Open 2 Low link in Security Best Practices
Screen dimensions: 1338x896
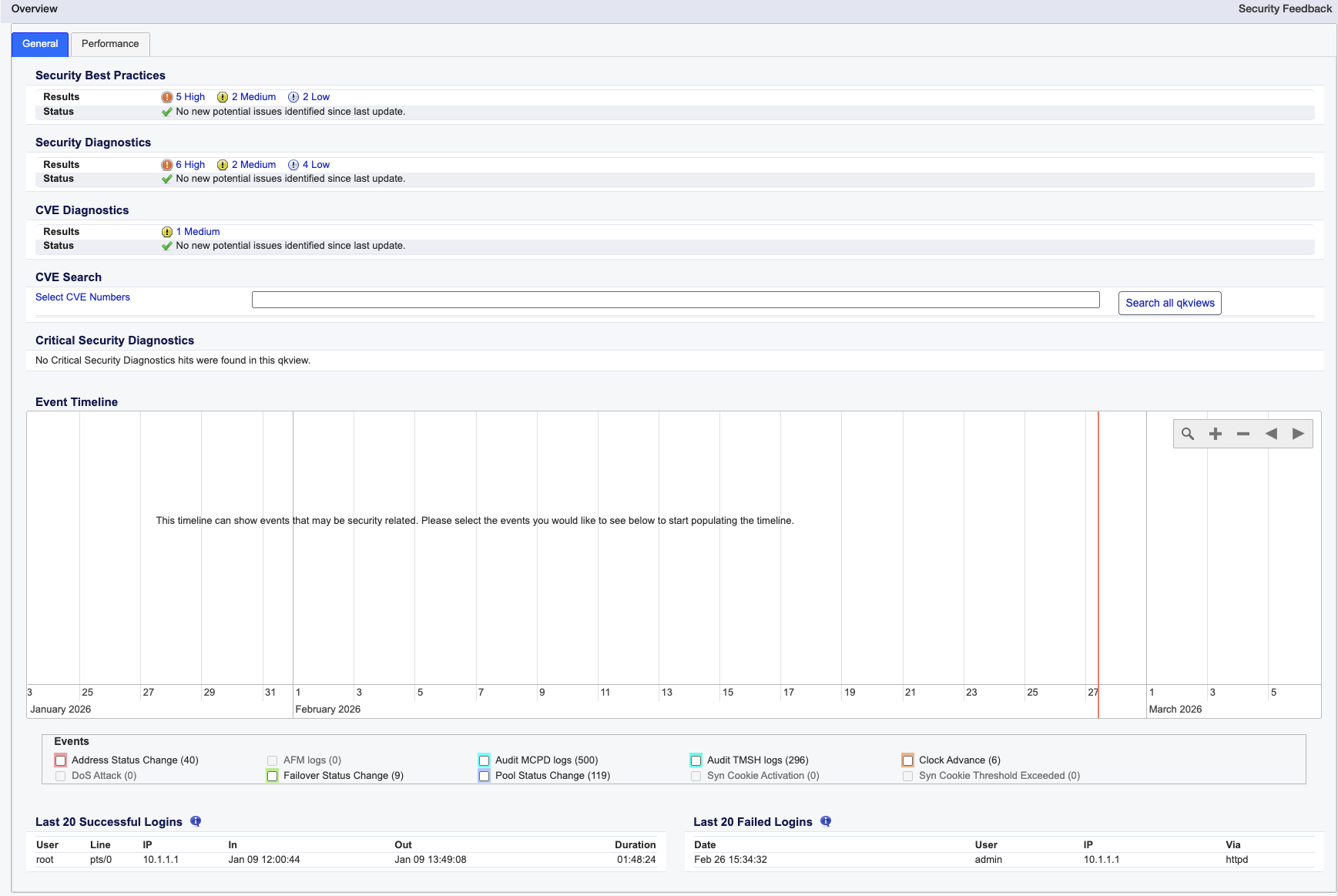[316, 97]
